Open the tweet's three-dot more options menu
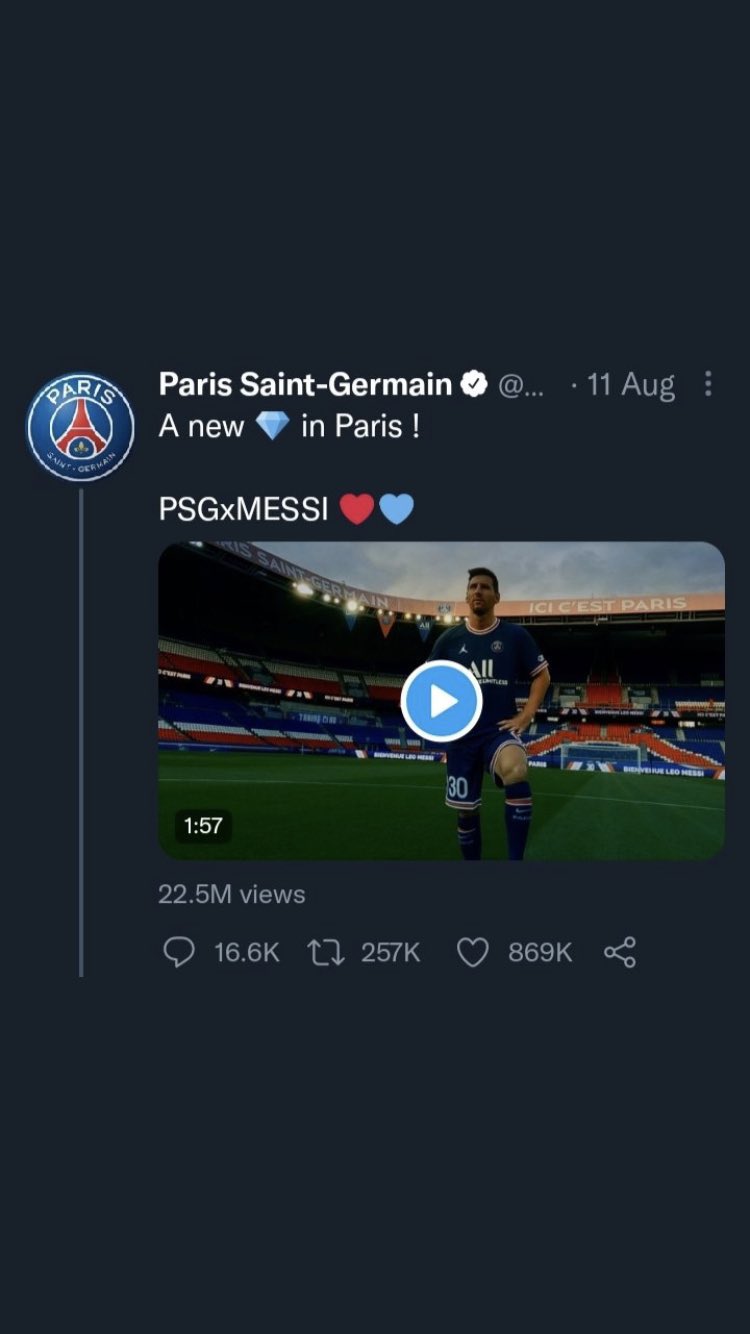The height and width of the screenshot is (1334, 750). tap(708, 384)
